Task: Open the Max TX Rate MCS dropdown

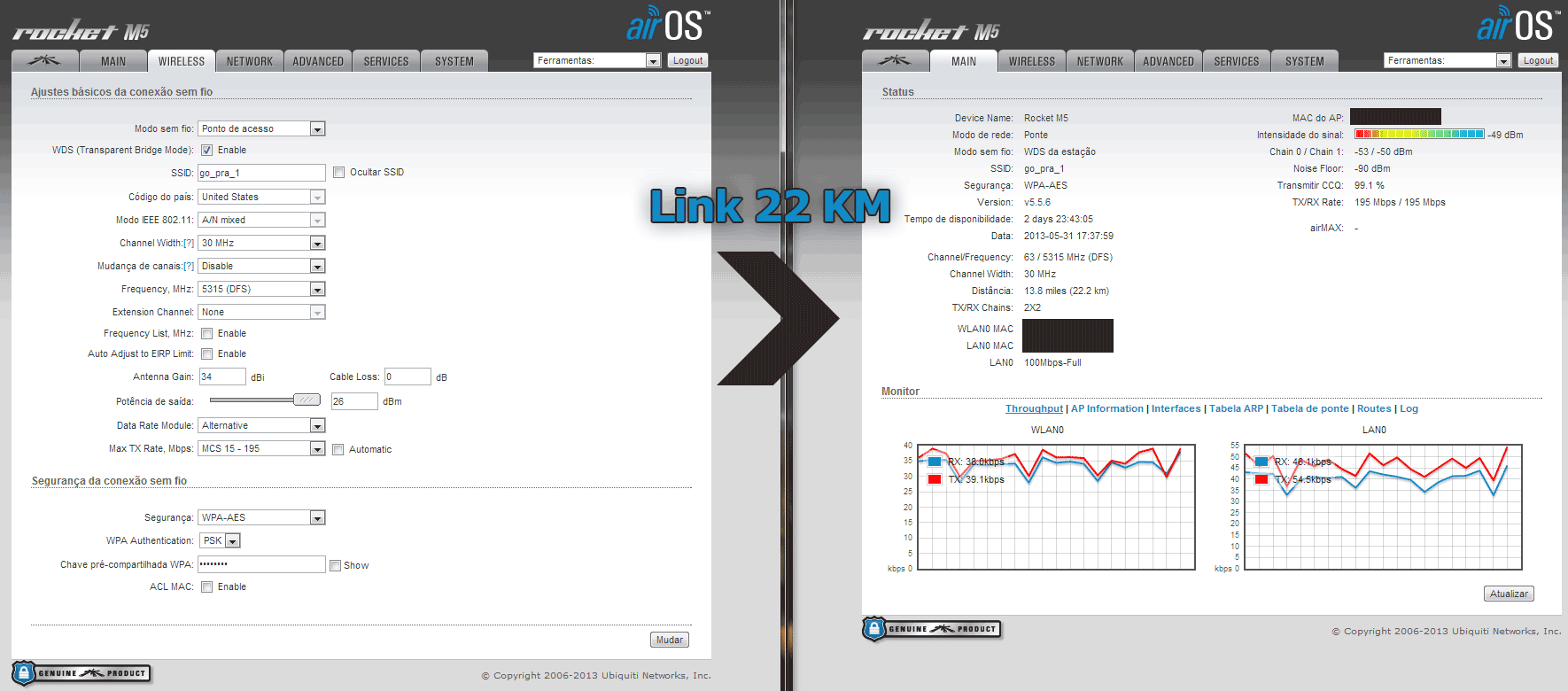Action: tap(261, 448)
